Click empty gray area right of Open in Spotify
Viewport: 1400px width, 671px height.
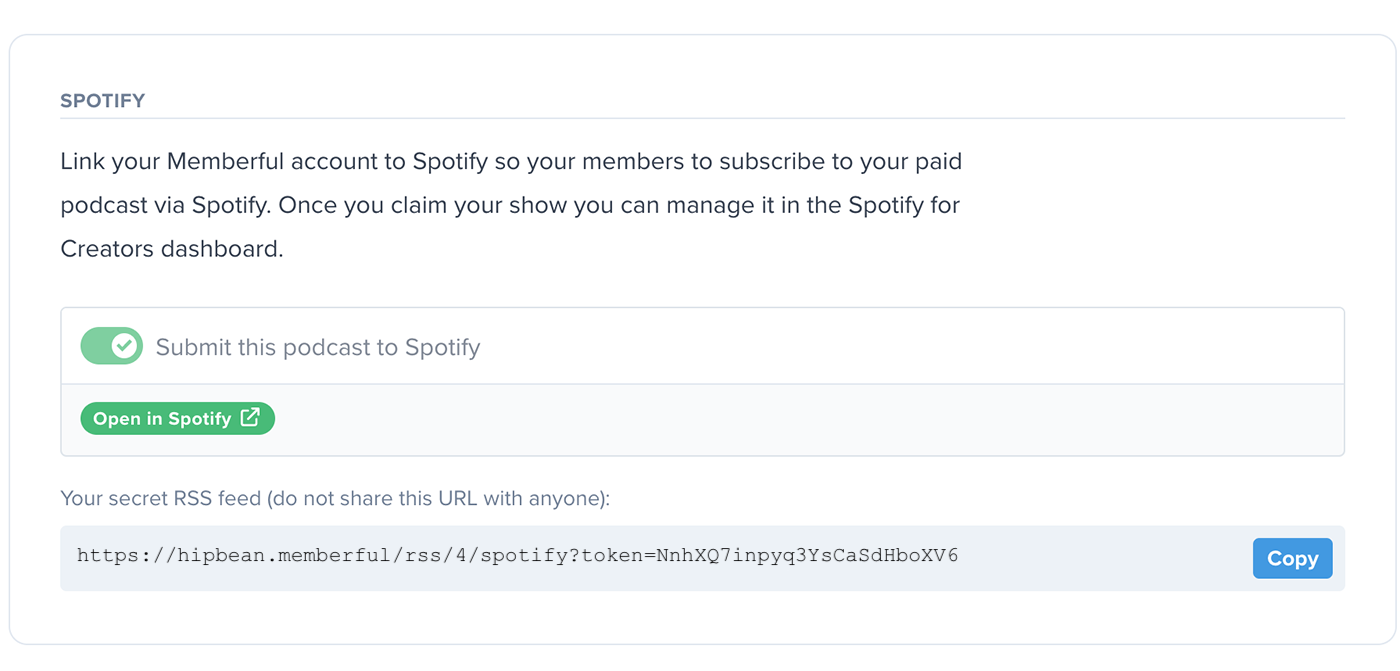(800, 419)
